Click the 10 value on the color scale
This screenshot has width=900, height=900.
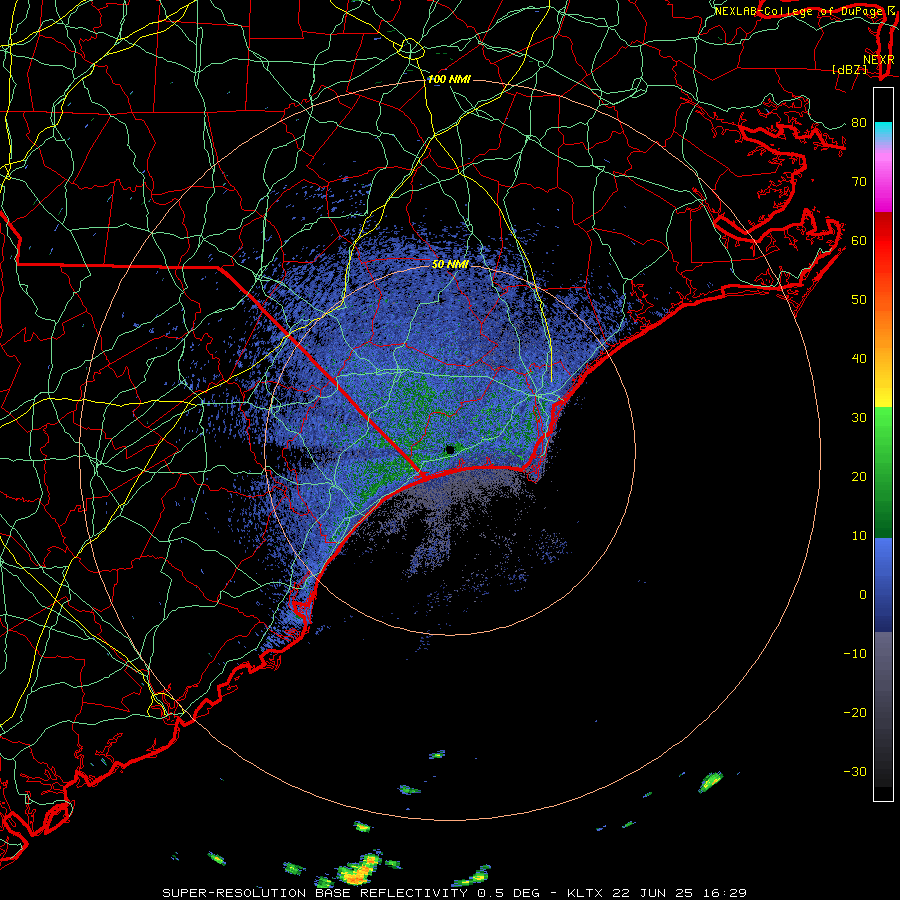coord(859,536)
